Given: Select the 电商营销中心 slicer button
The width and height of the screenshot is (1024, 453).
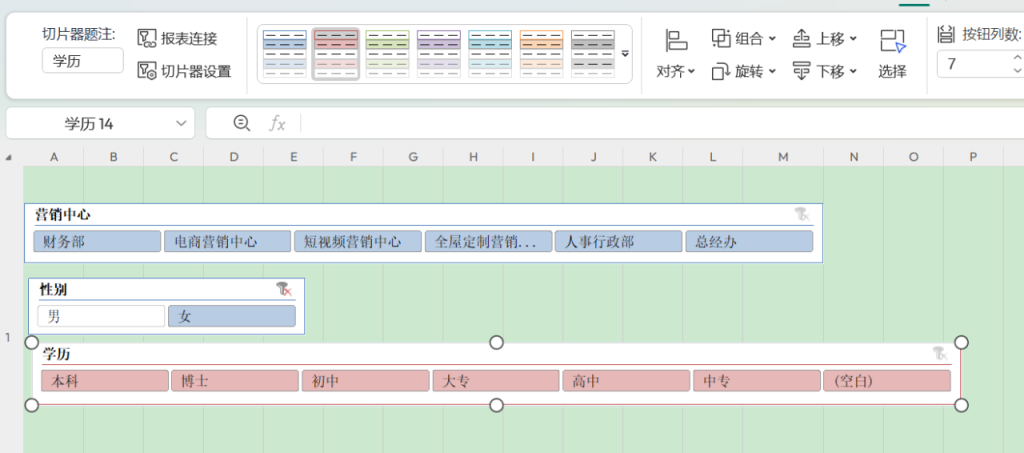Looking at the screenshot, I should (x=227, y=242).
